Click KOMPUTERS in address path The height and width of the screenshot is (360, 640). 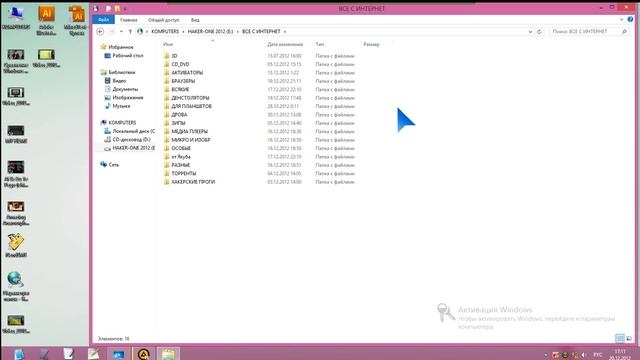[165, 31]
